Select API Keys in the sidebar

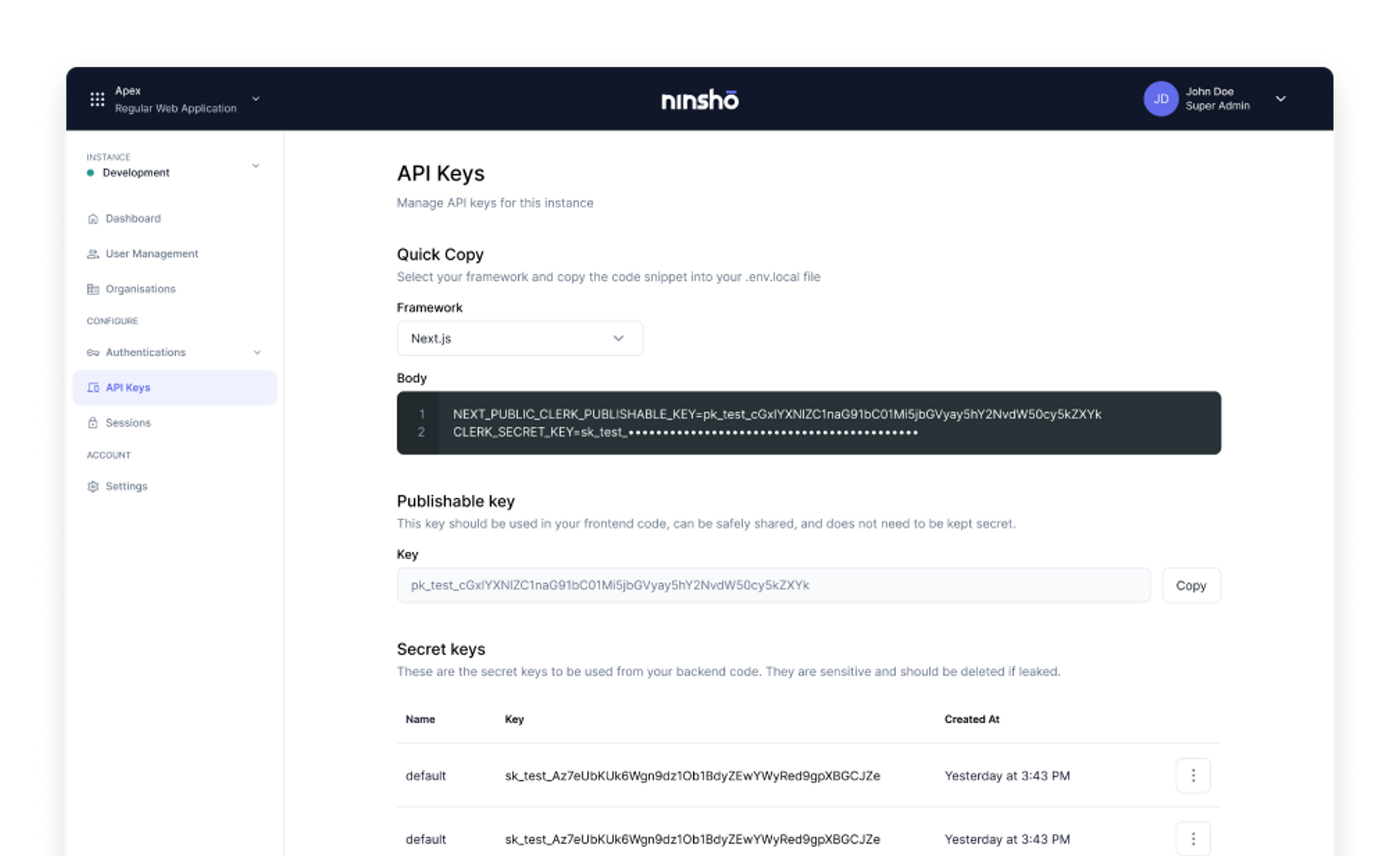[128, 388]
